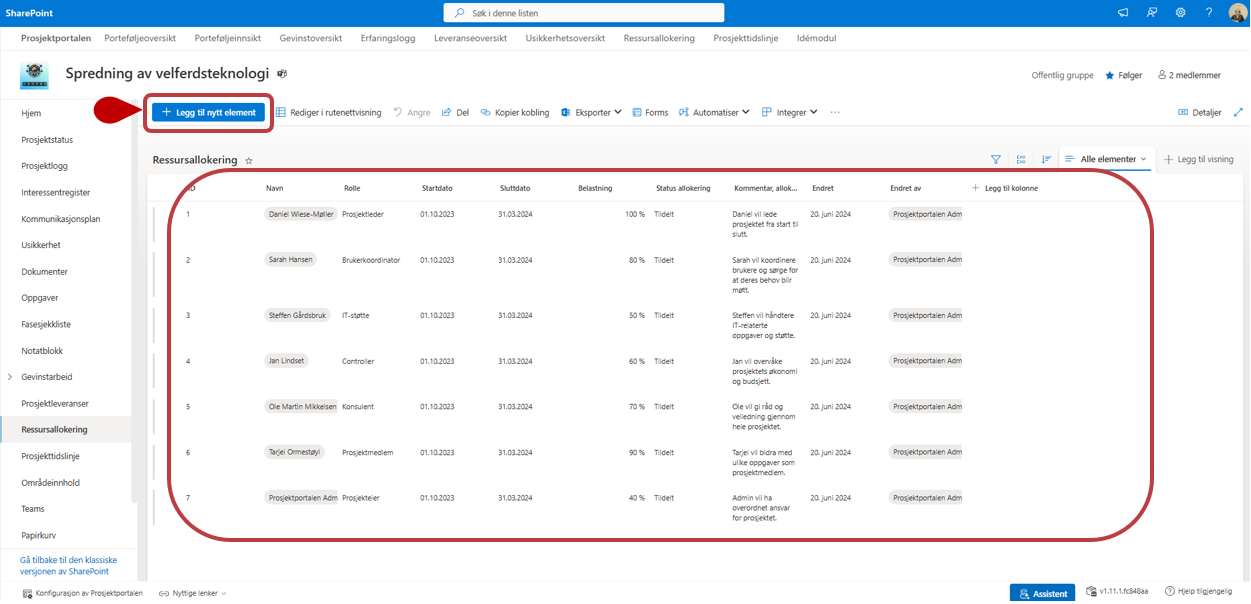Expand the Automatiser dropdown menu
The image size is (1251, 604).
(x=714, y=113)
